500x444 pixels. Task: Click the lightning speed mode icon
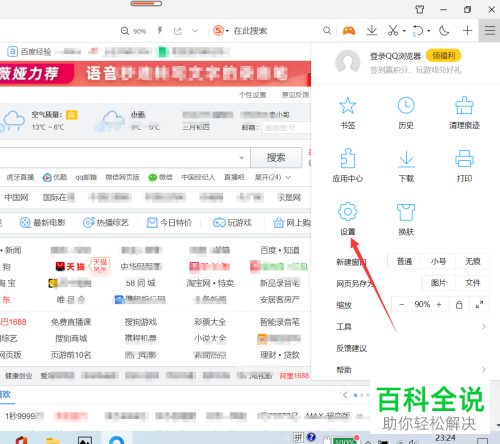pyautogui.click(x=160, y=31)
